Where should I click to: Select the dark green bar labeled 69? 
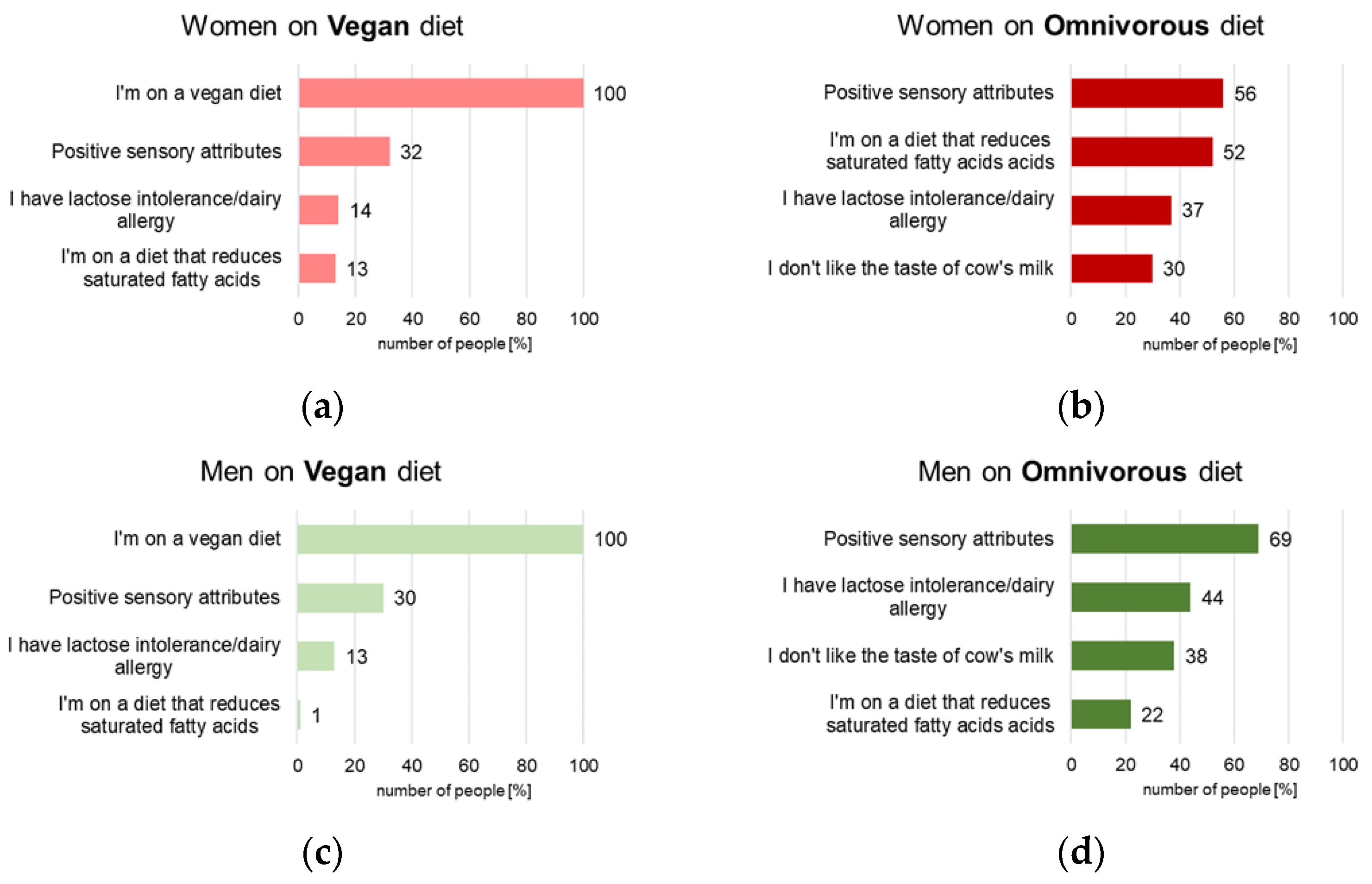[1164, 539]
